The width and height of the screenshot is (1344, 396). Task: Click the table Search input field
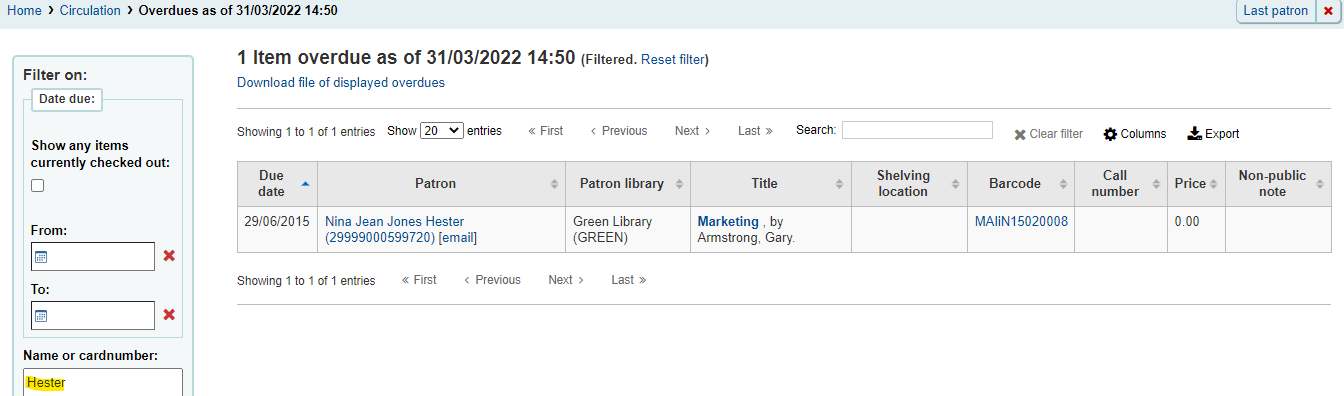(x=917, y=130)
